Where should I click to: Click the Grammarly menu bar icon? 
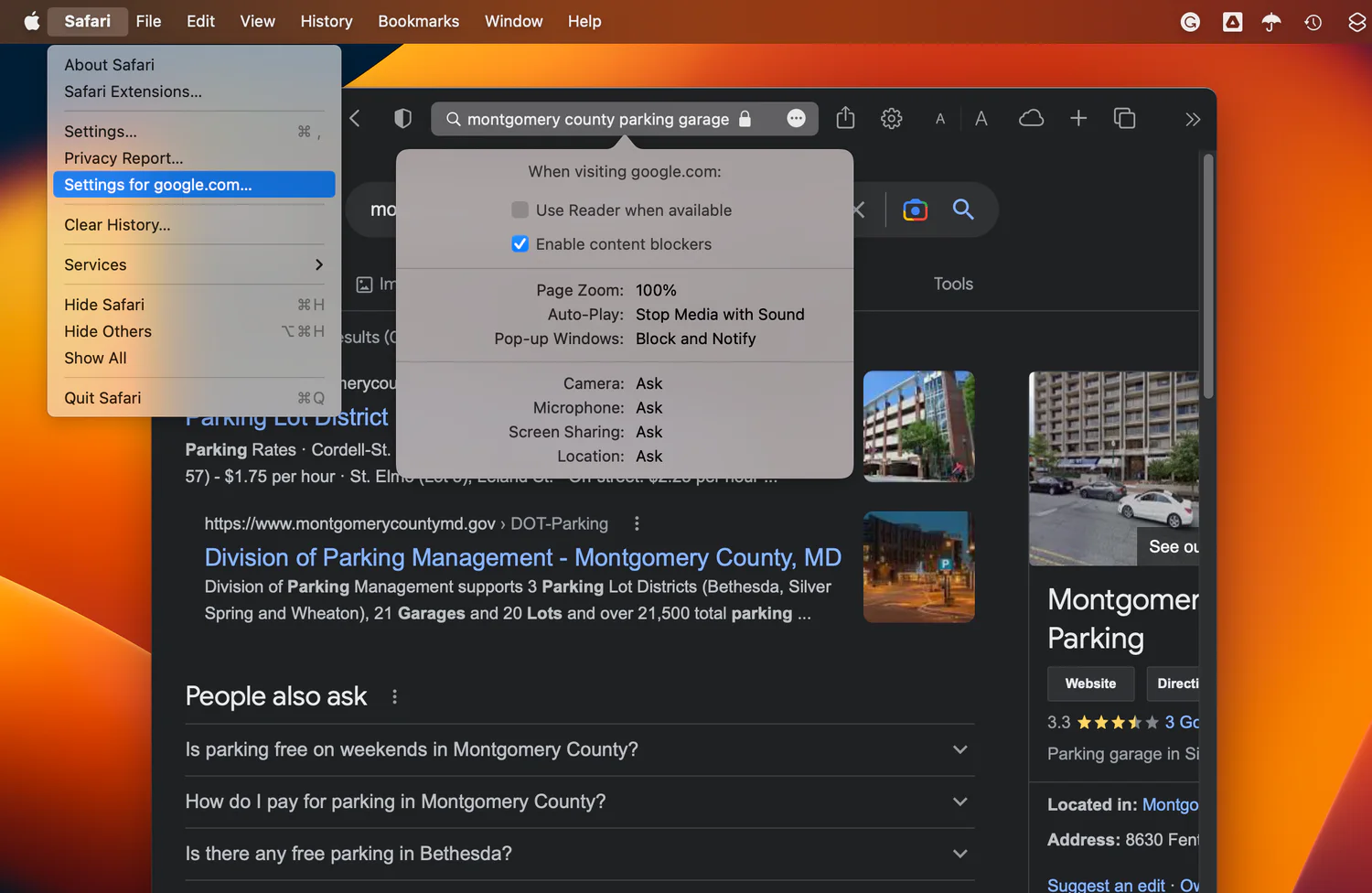[x=1190, y=22]
